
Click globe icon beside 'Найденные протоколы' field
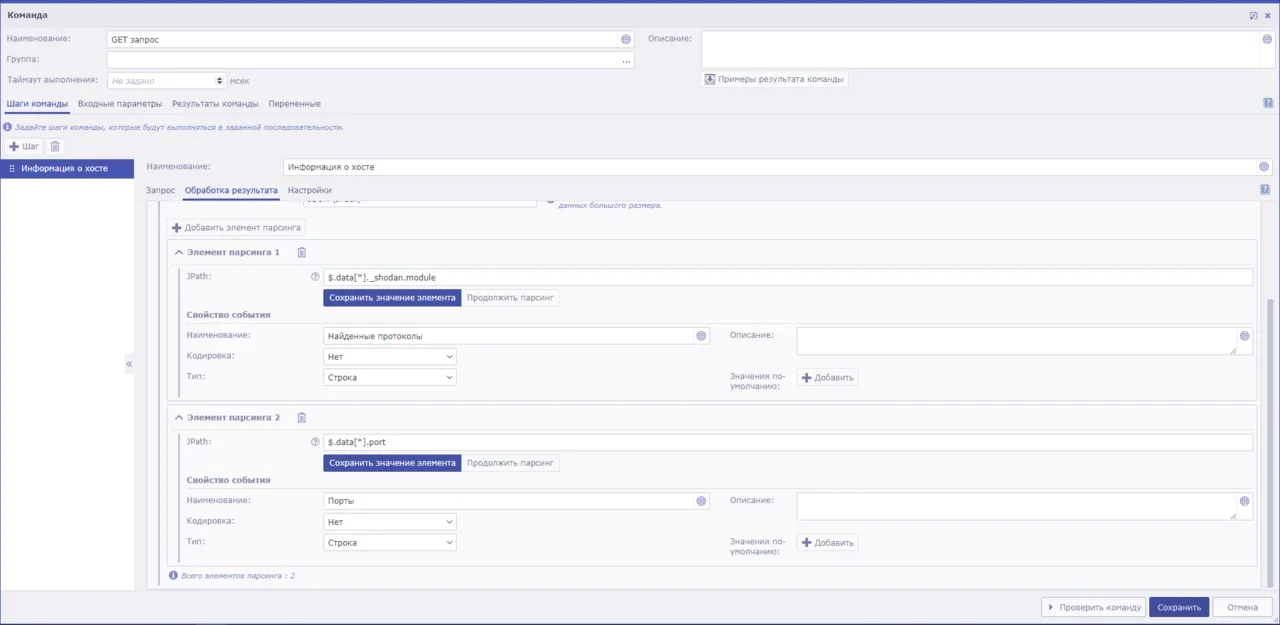pyautogui.click(x=701, y=336)
